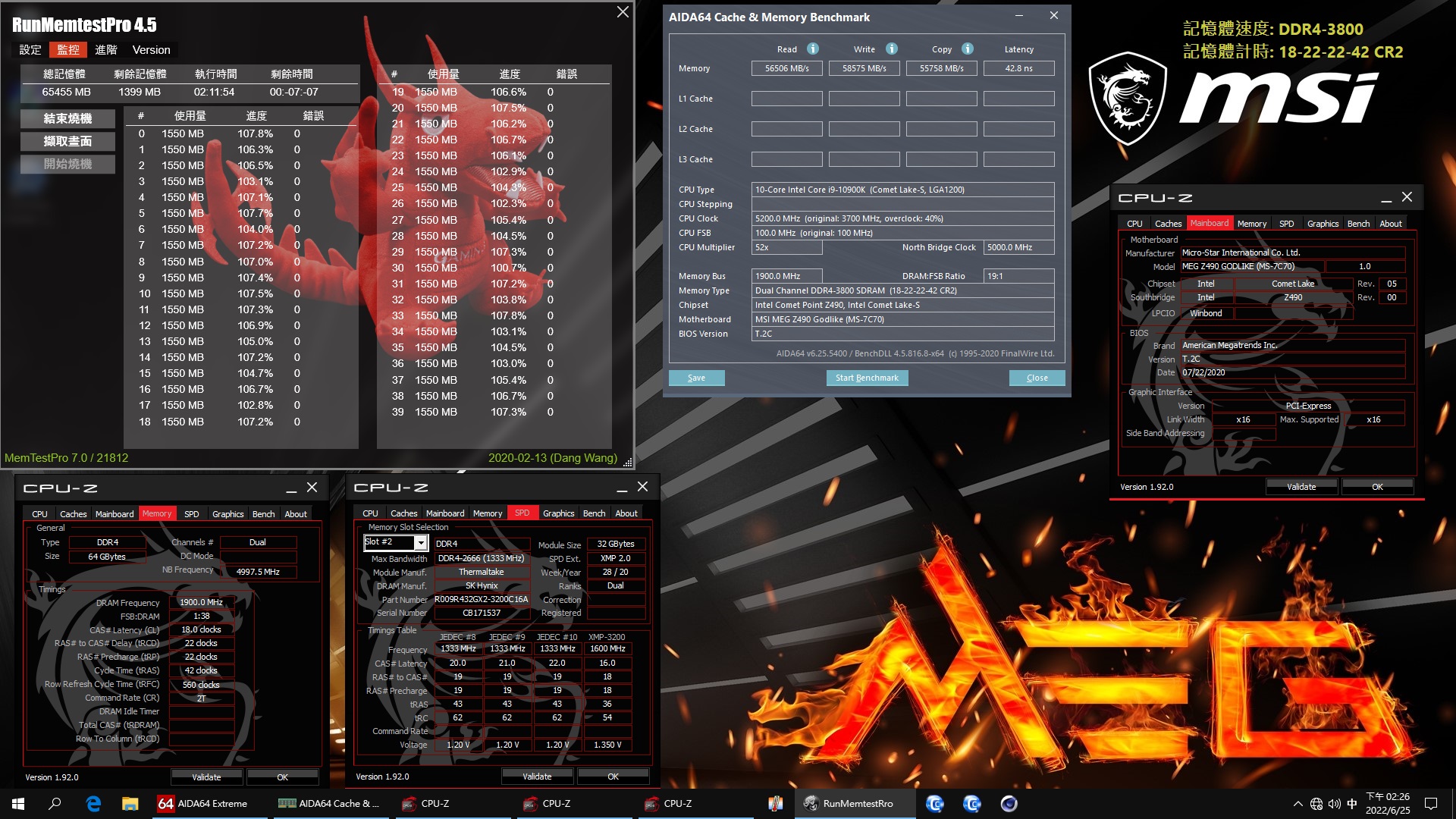This screenshot has width=1456, height=819.
Task: Open the Version tab in RunMemtestPro
Action: [152, 50]
